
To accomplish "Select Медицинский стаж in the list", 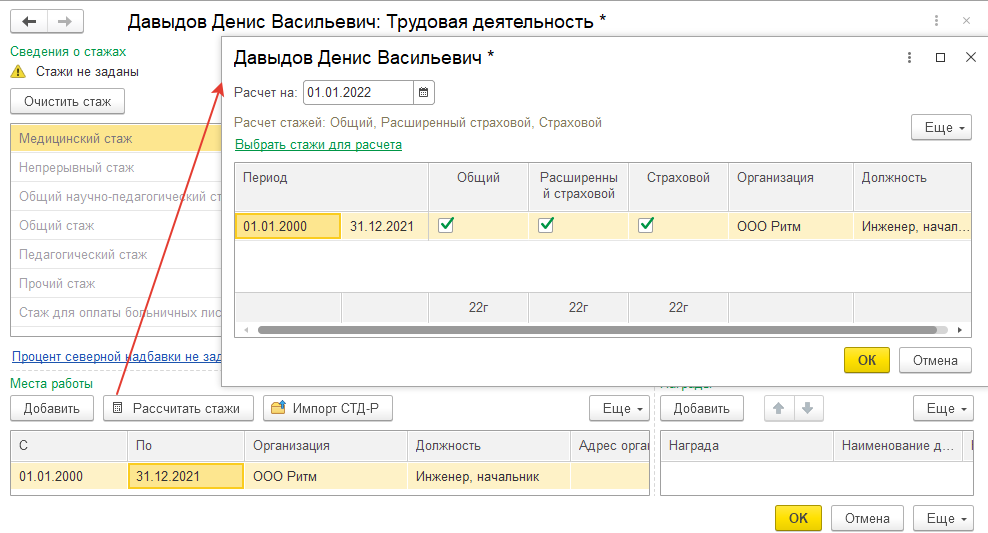I will [x=76, y=139].
